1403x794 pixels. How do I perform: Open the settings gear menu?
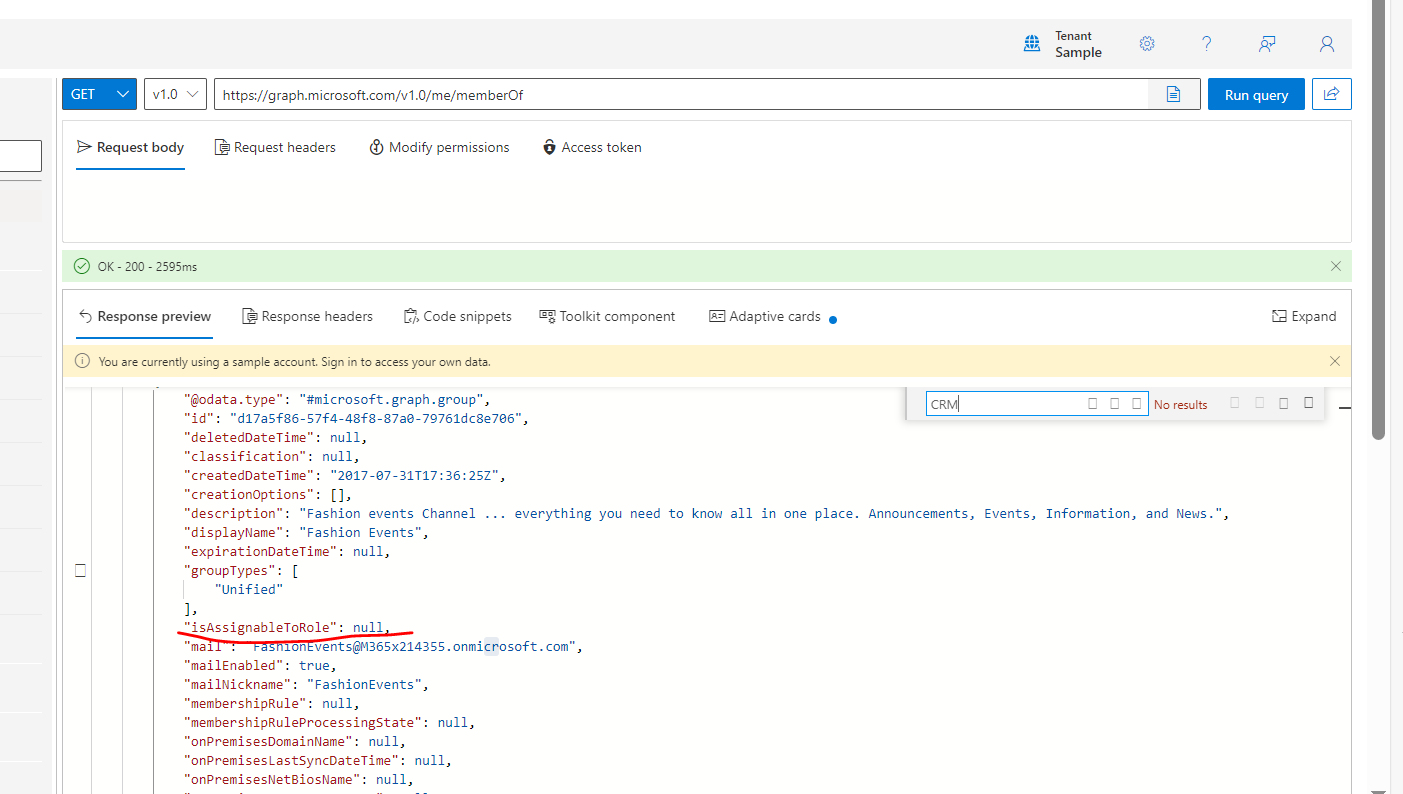pyautogui.click(x=1147, y=44)
